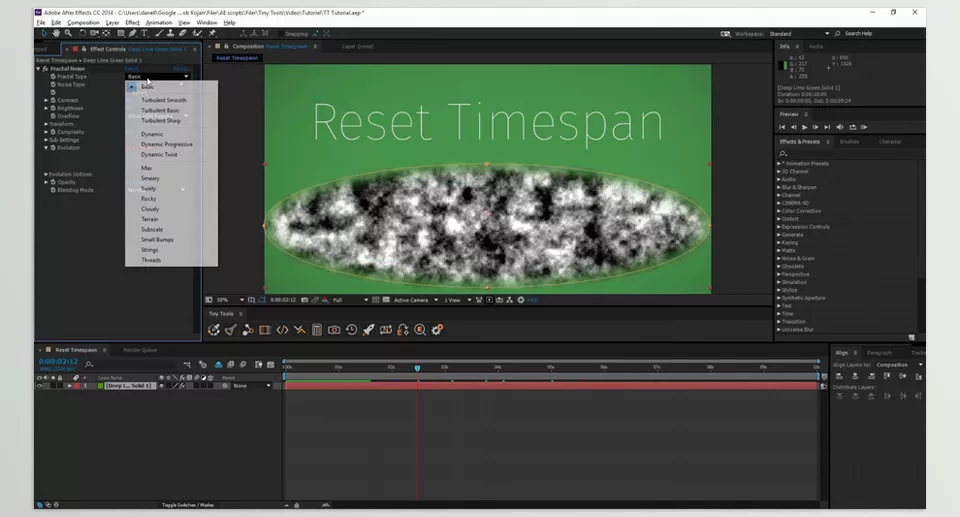Open the Animation menu
The image size is (960, 517).
[x=159, y=23]
